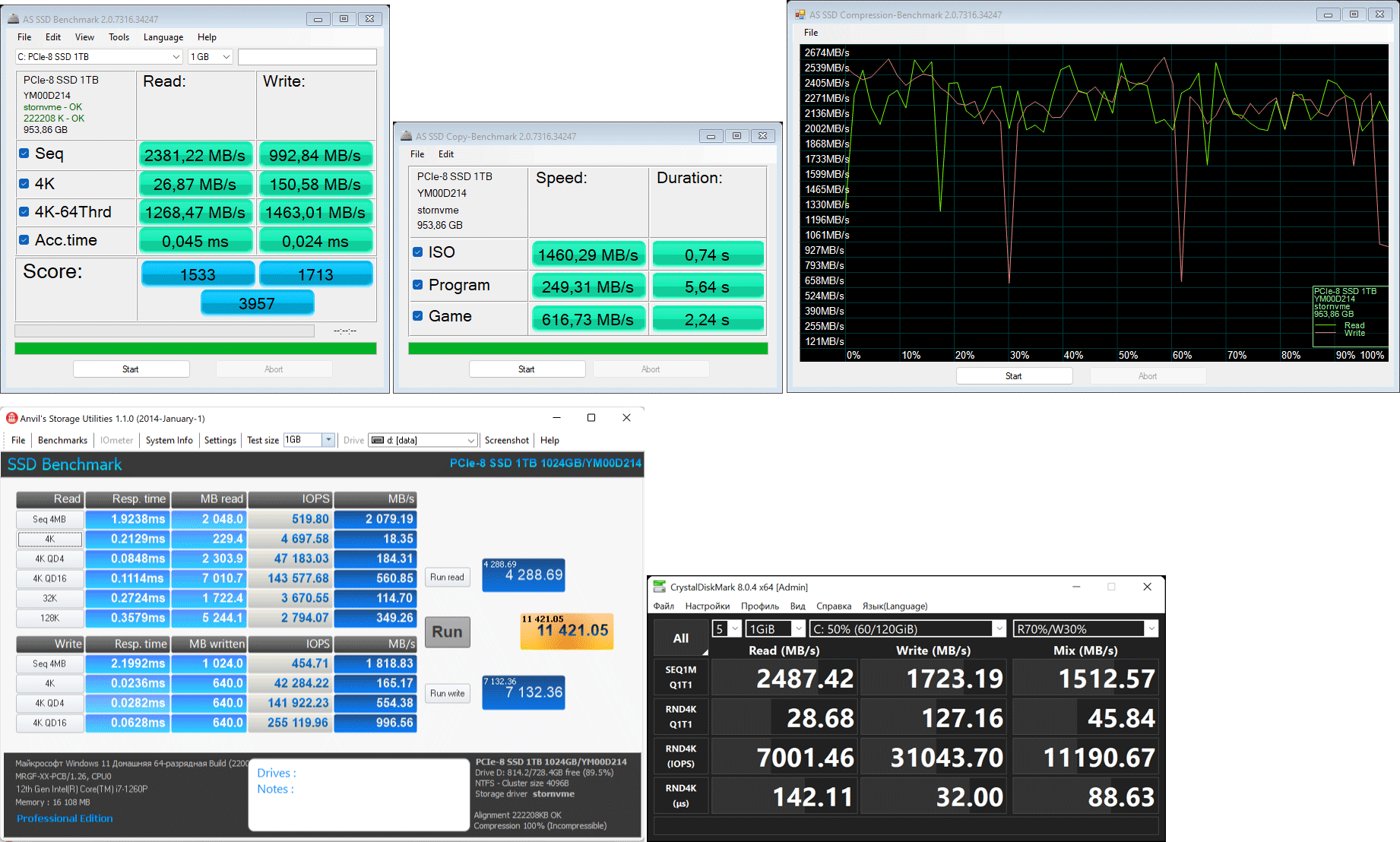Click the All button in CrystalDiskMark
Screen dimensions: 1400x842
pos(680,638)
